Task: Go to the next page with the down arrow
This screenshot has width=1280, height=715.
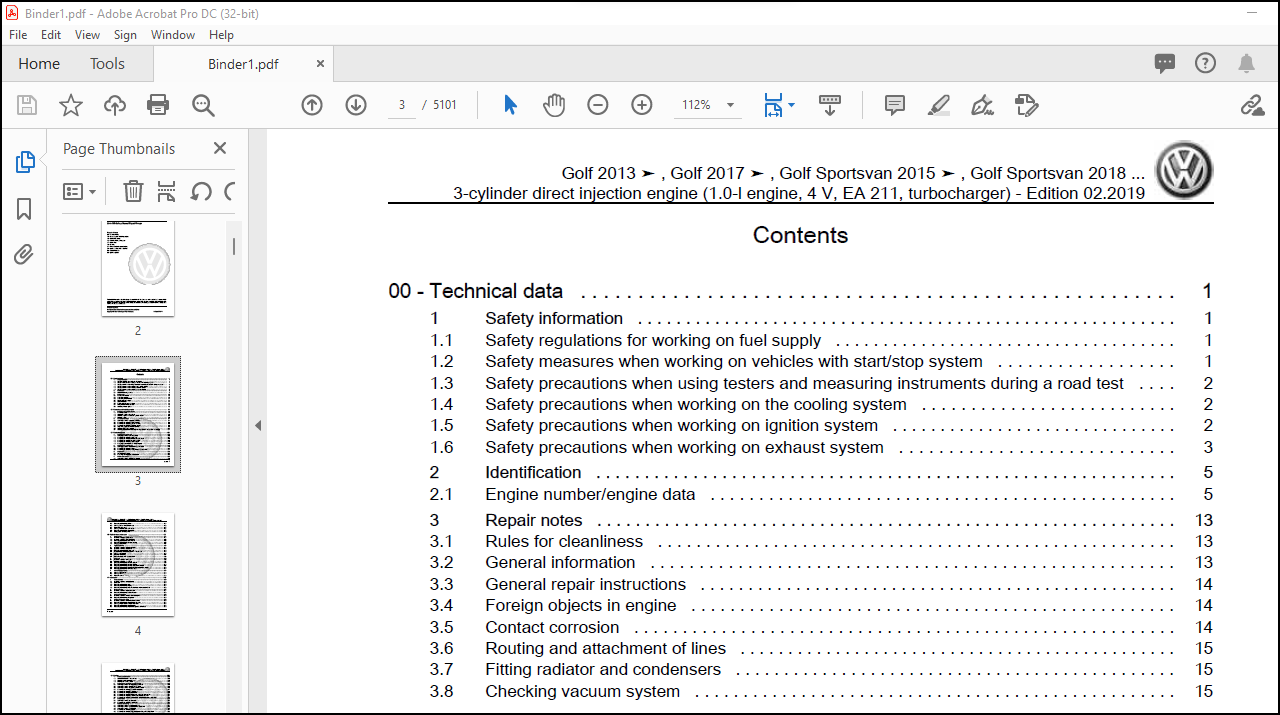Action: pos(356,105)
